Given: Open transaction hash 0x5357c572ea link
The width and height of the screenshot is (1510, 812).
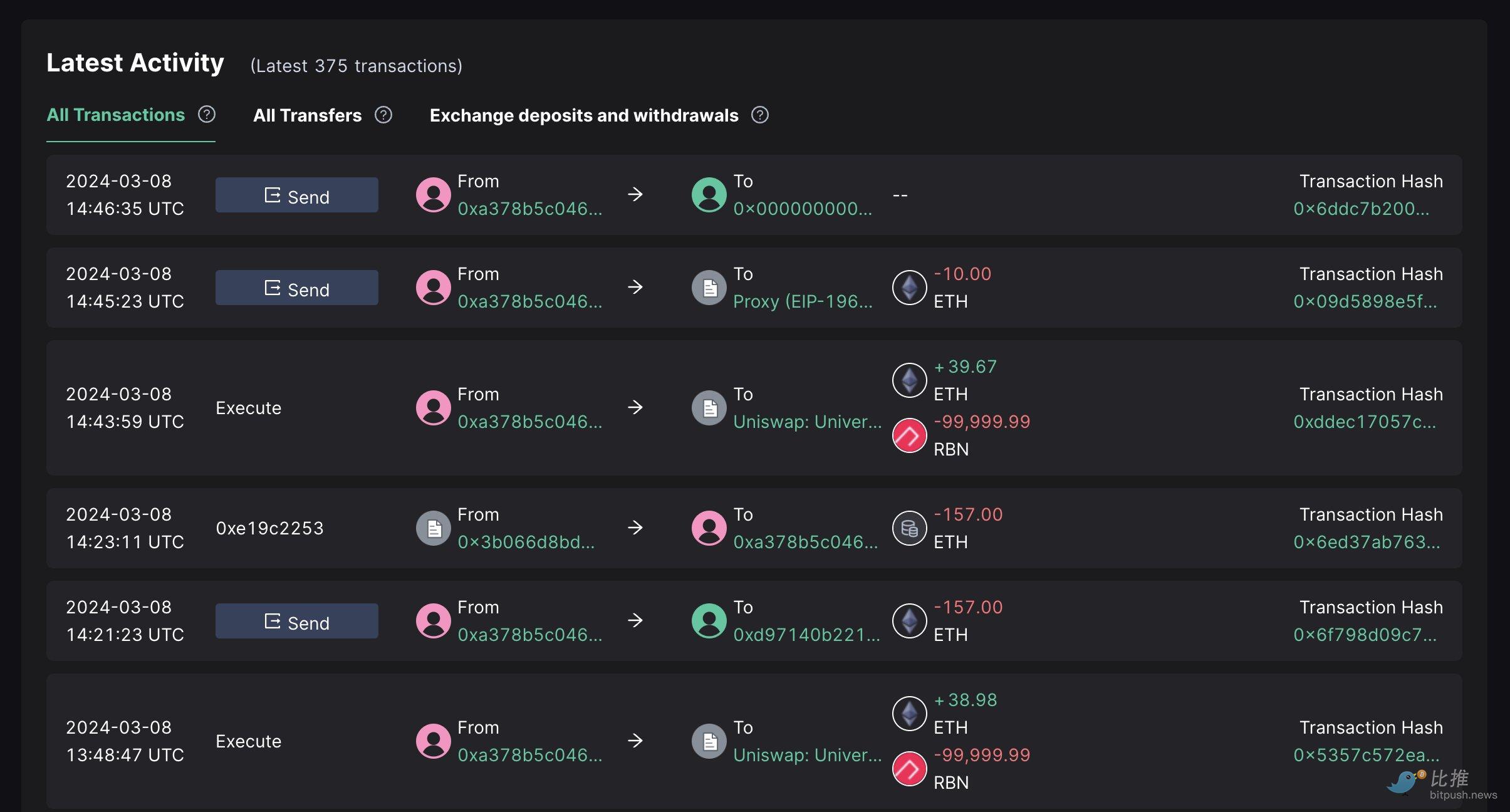Looking at the screenshot, I should [1367, 755].
